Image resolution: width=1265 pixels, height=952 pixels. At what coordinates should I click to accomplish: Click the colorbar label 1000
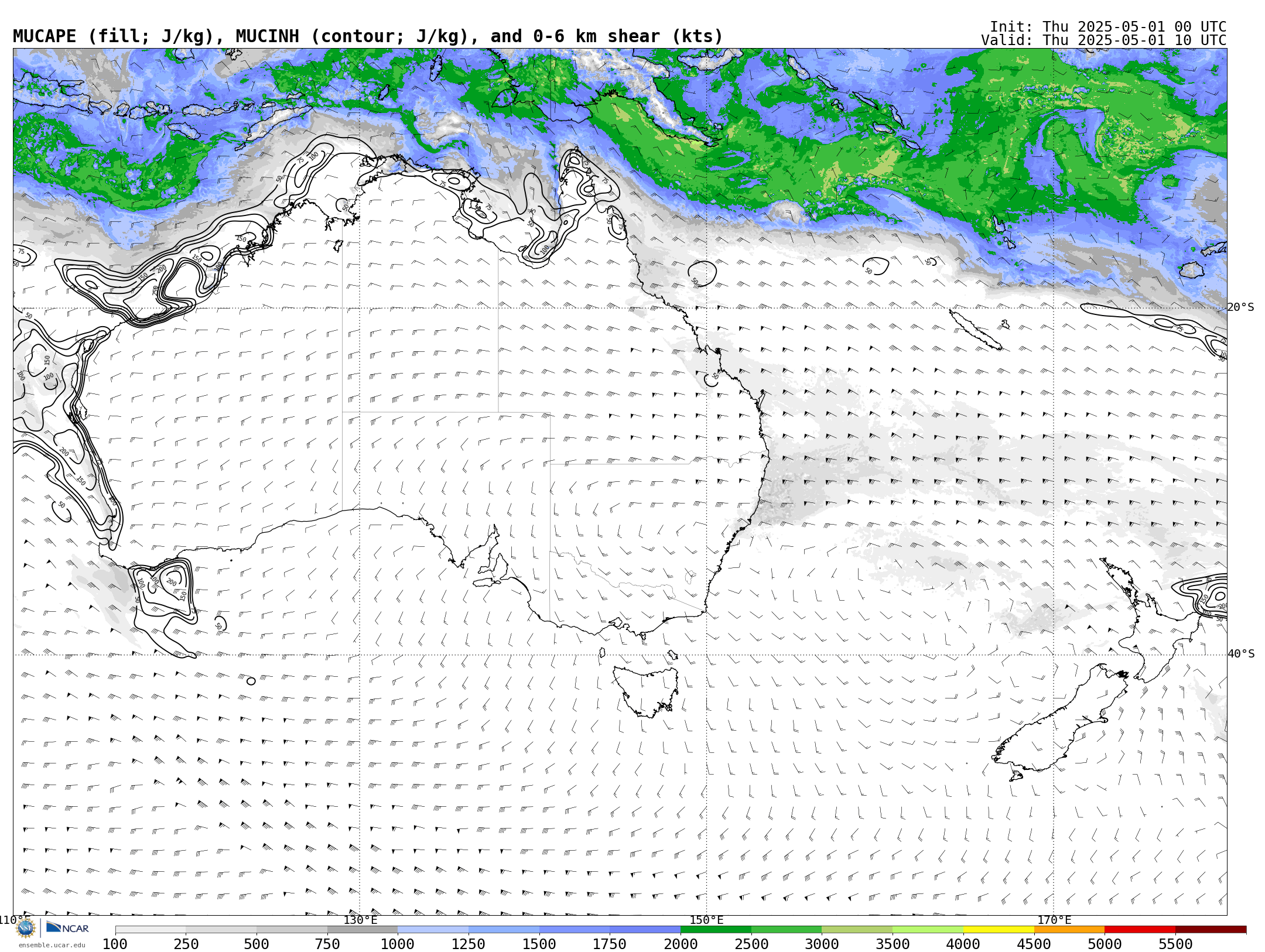coord(398,944)
